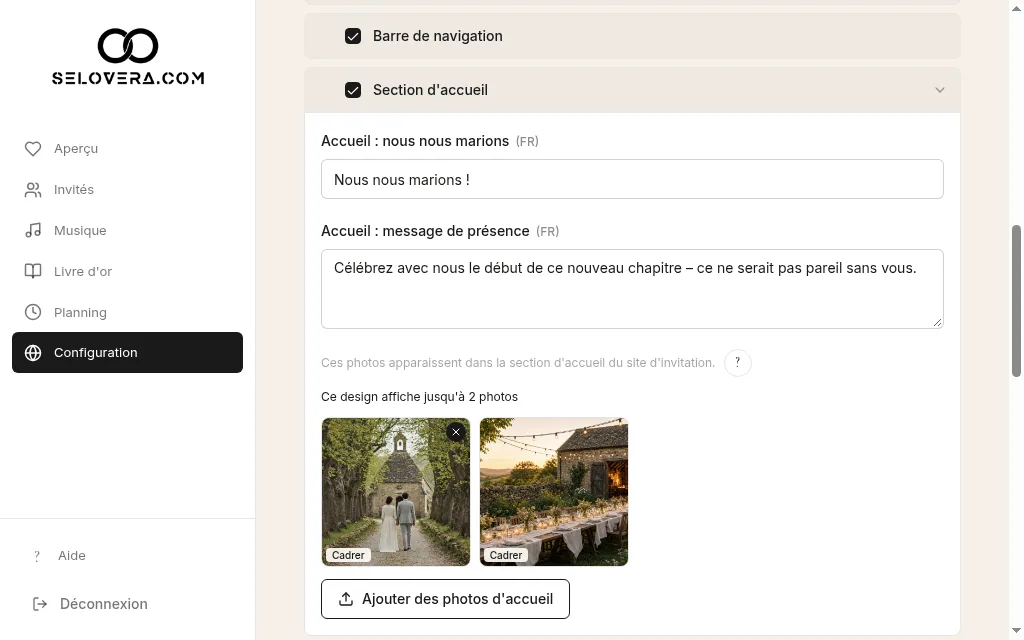Select the Configuration menu item
The image size is (1024, 640).
pyautogui.click(x=127, y=353)
